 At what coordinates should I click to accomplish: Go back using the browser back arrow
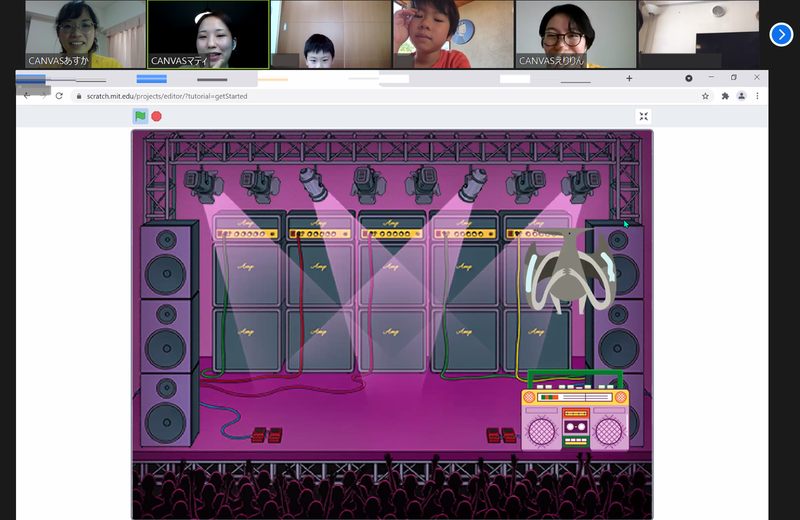pyautogui.click(x=27, y=96)
